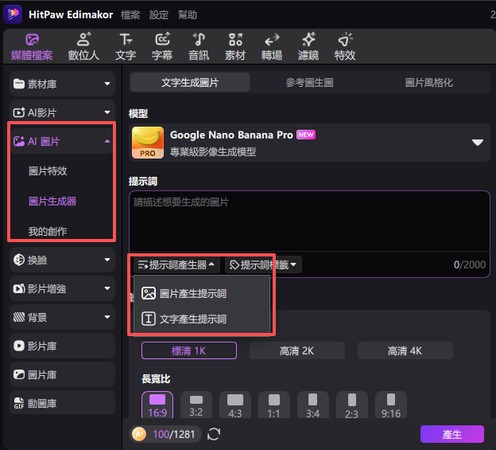
Task: Click the 素材庫 folder icon
Action: pos(19,84)
